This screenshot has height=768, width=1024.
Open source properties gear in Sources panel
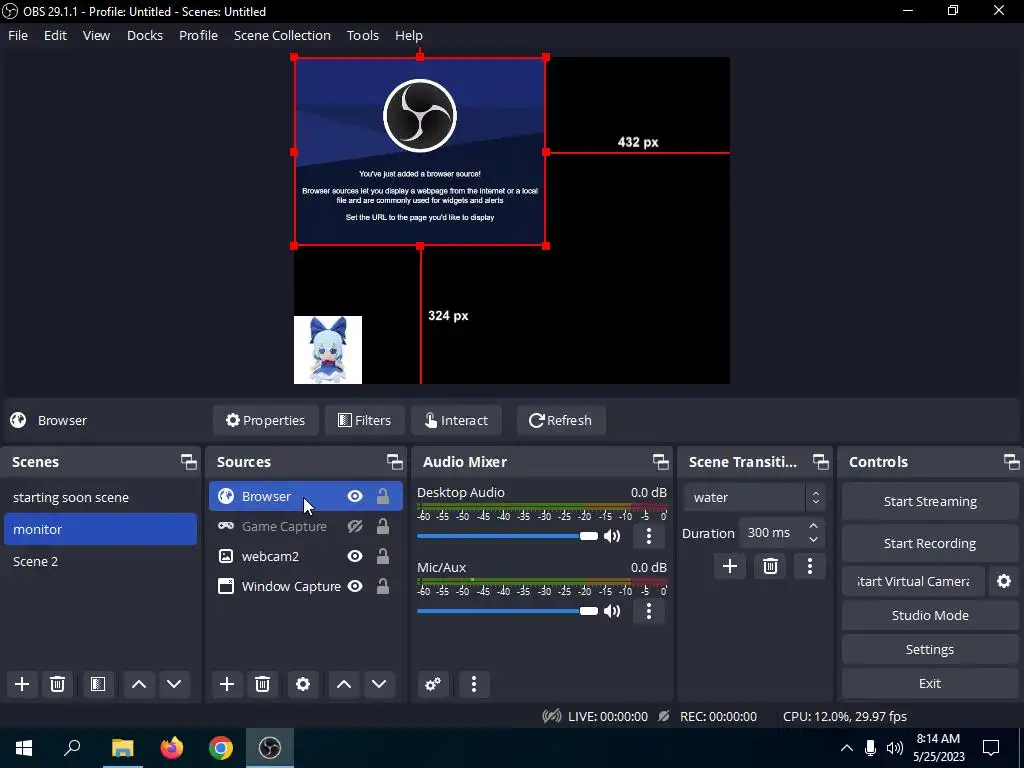(303, 684)
